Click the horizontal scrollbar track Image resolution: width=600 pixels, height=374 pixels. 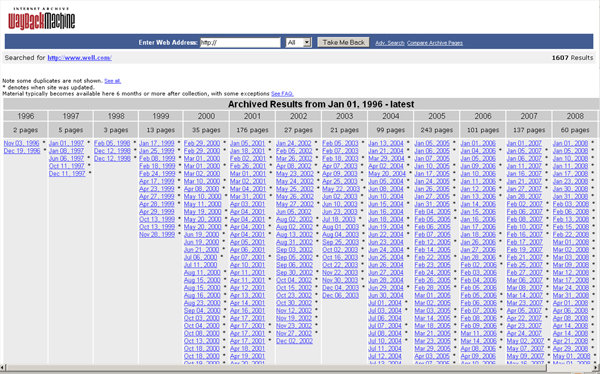coord(276,368)
